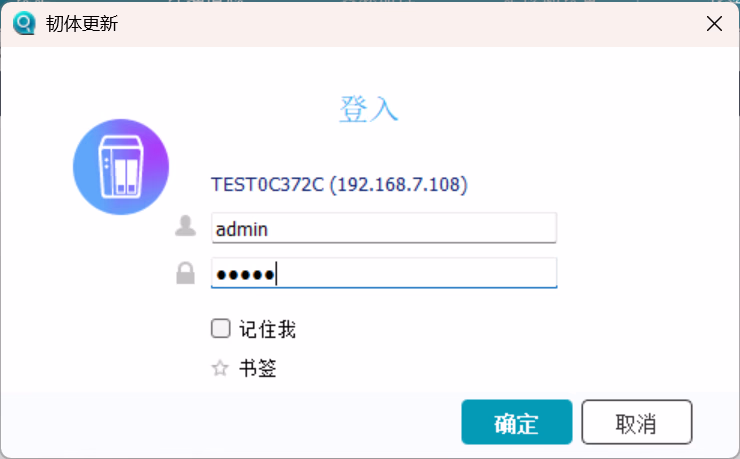Click the device name TEST0C372C
The image size is (740, 459).
click(267, 185)
